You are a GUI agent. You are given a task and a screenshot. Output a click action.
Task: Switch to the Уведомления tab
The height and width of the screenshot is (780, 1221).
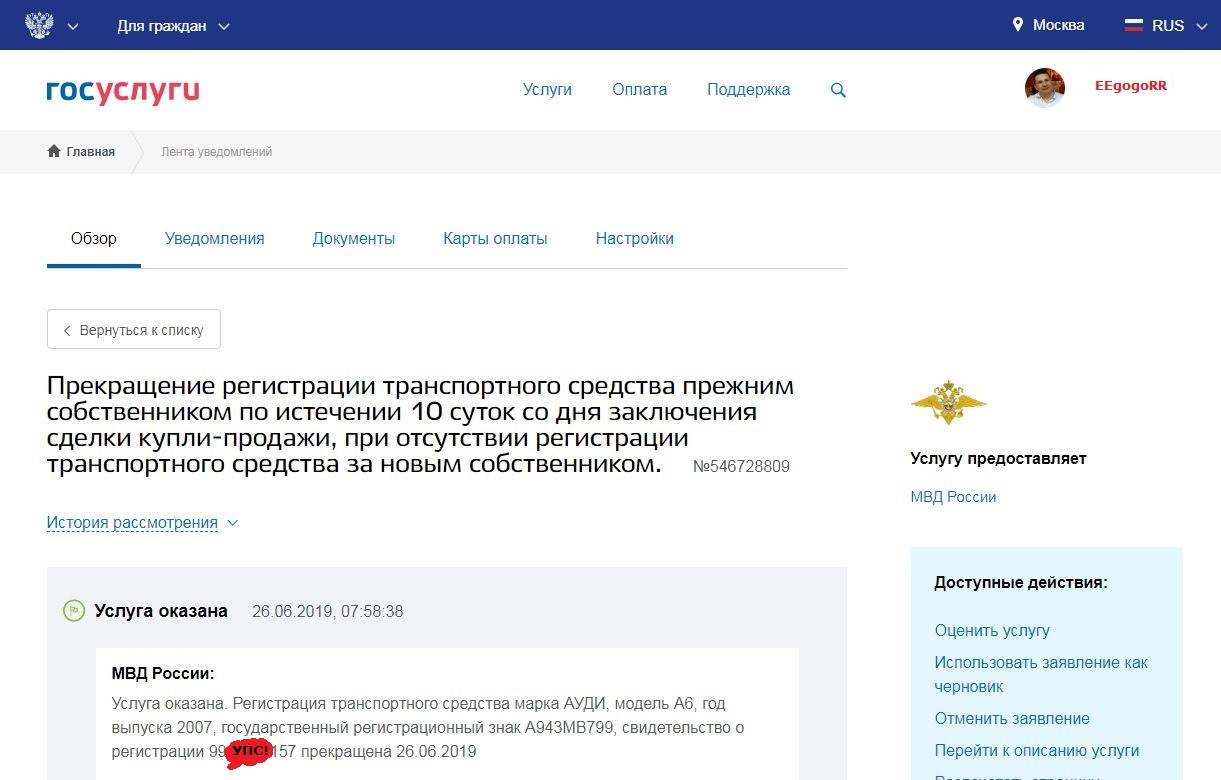coord(215,238)
